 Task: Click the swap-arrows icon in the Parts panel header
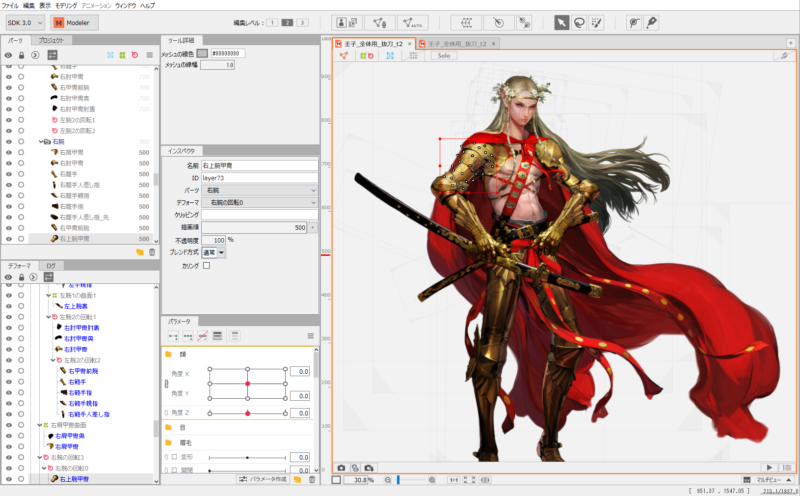tap(52, 55)
